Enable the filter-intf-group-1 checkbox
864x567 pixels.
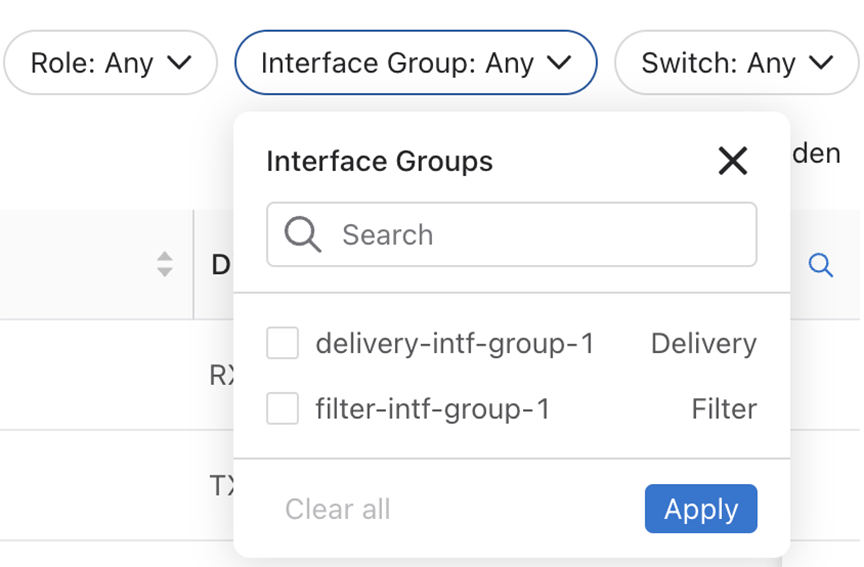(x=283, y=408)
